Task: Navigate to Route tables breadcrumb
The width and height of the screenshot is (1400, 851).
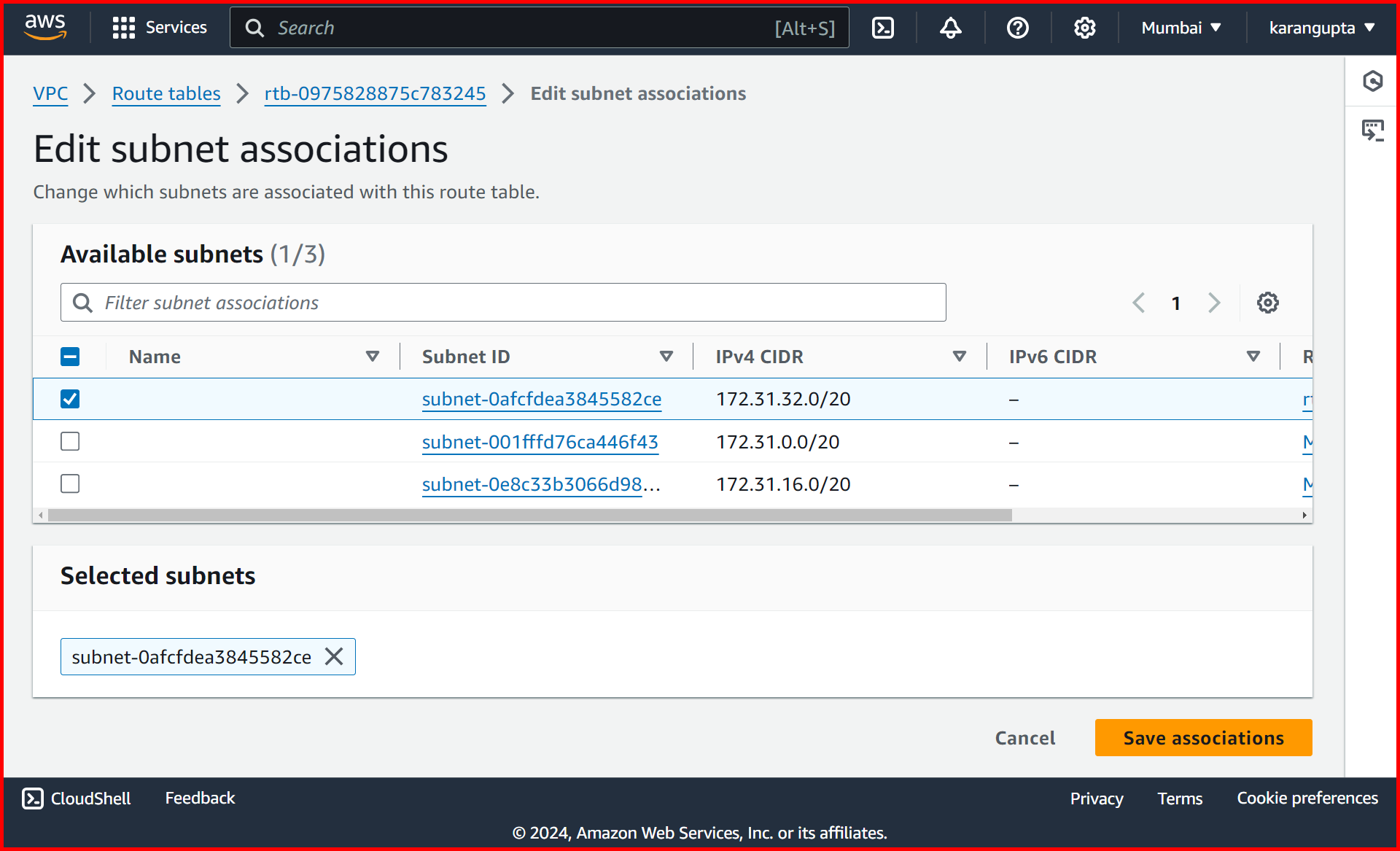Action: [x=166, y=93]
